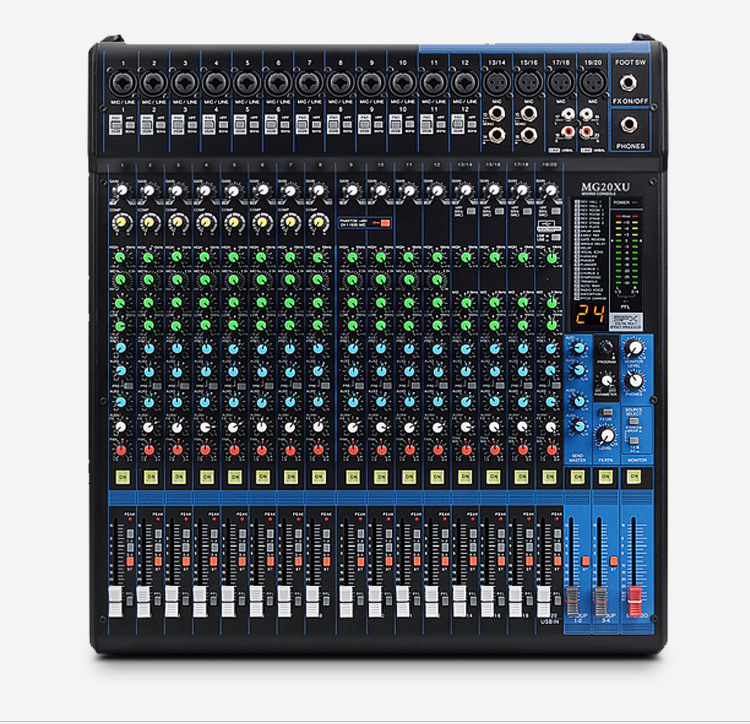Click the orange 24 program display
Image resolution: width=750 pixels, height=724 pixels.
[590, 315]
